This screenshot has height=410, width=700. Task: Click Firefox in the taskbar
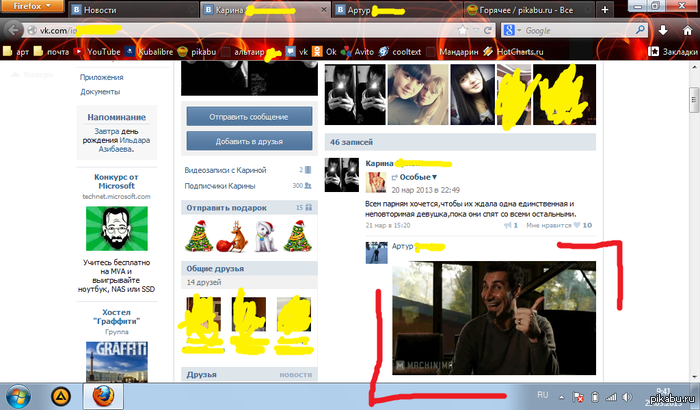pos(103,396)
